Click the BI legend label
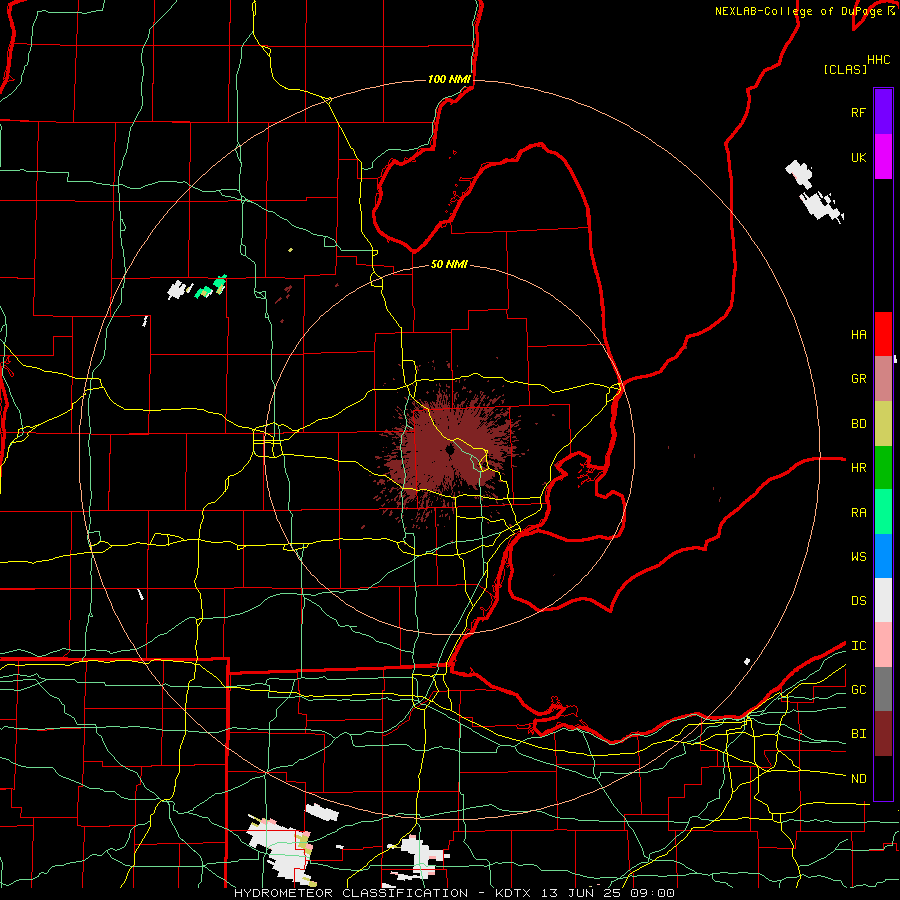This screenshot has height=900, width=900. coord(858,734)
